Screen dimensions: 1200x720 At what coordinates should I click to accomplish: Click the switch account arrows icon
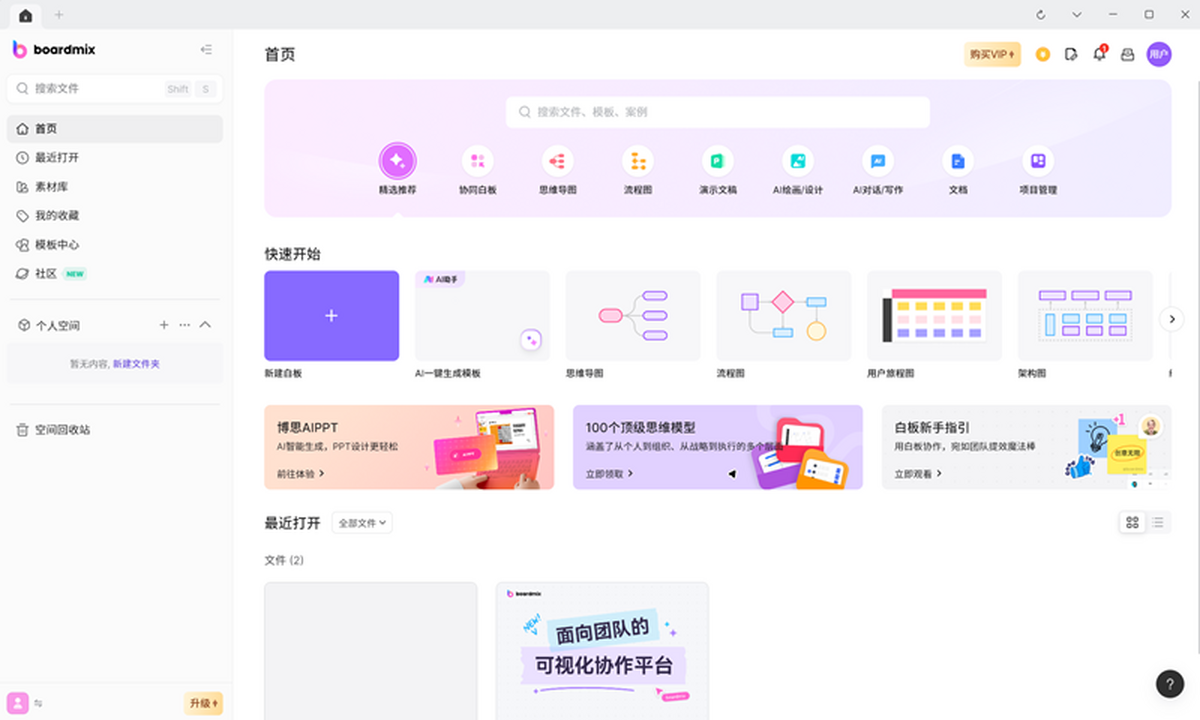point(39,704)
